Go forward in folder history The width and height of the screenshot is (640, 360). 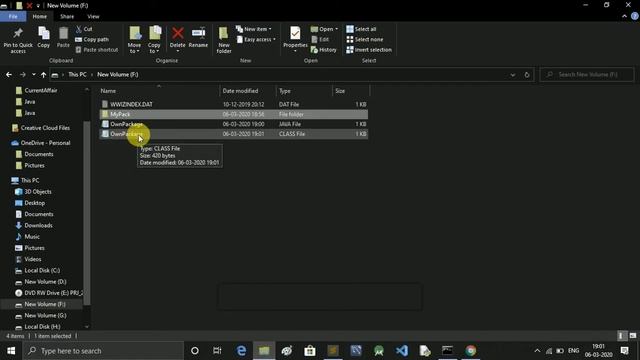(x=22, y=75)
